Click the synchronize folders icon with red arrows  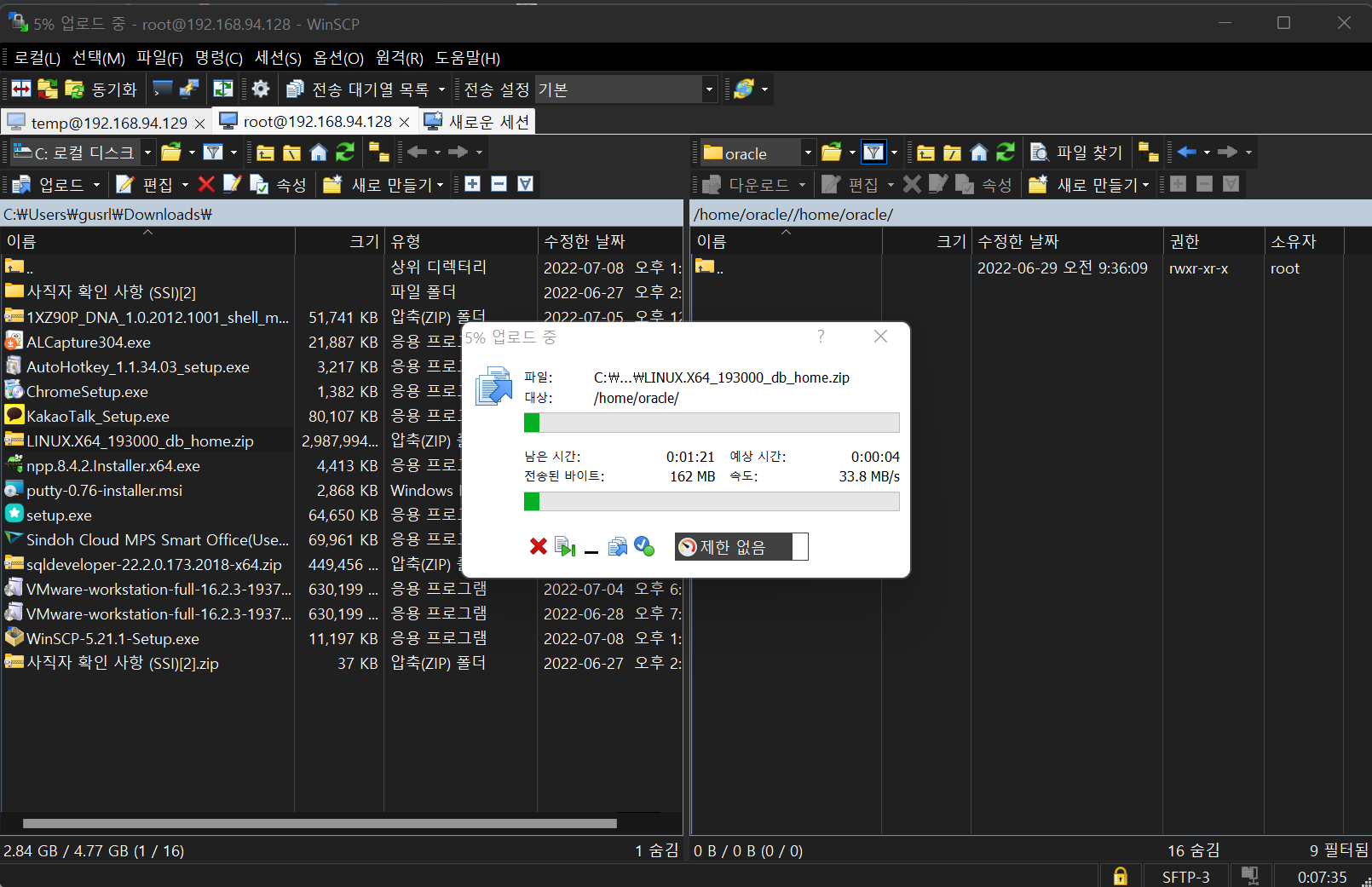tap(48, 89)
